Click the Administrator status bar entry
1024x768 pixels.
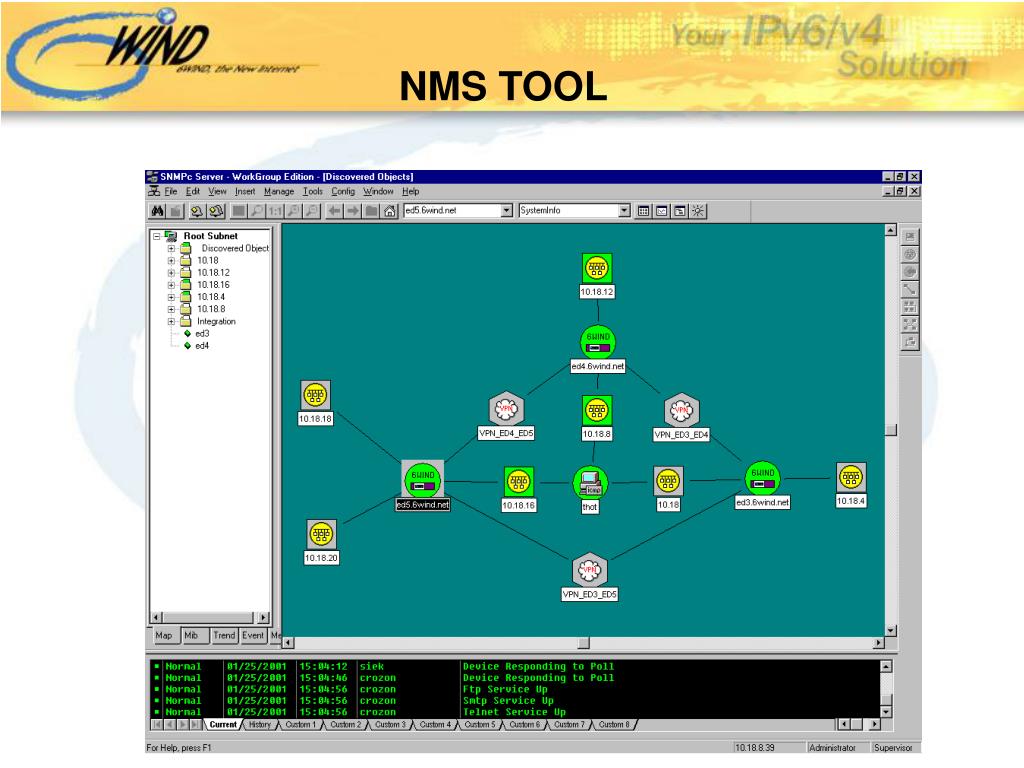click(x=832, y=748)
